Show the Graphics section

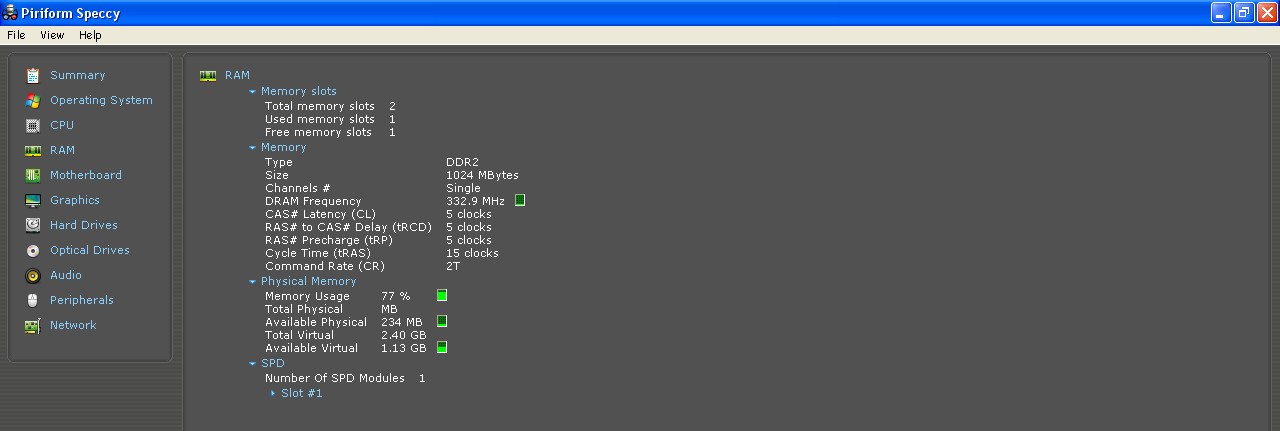[75, 200]
